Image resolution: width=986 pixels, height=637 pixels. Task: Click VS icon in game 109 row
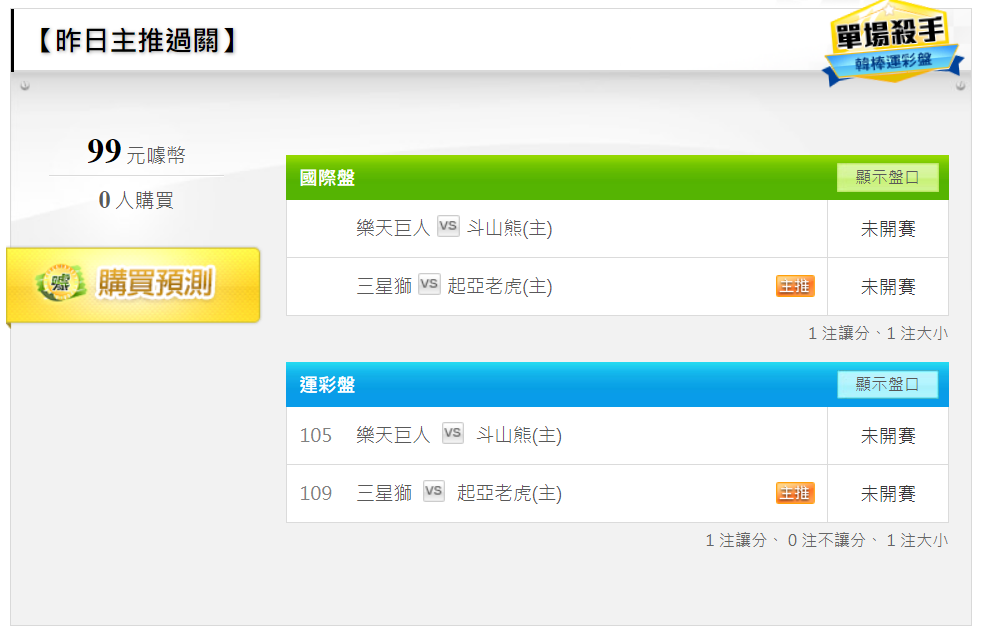point(434,491)
